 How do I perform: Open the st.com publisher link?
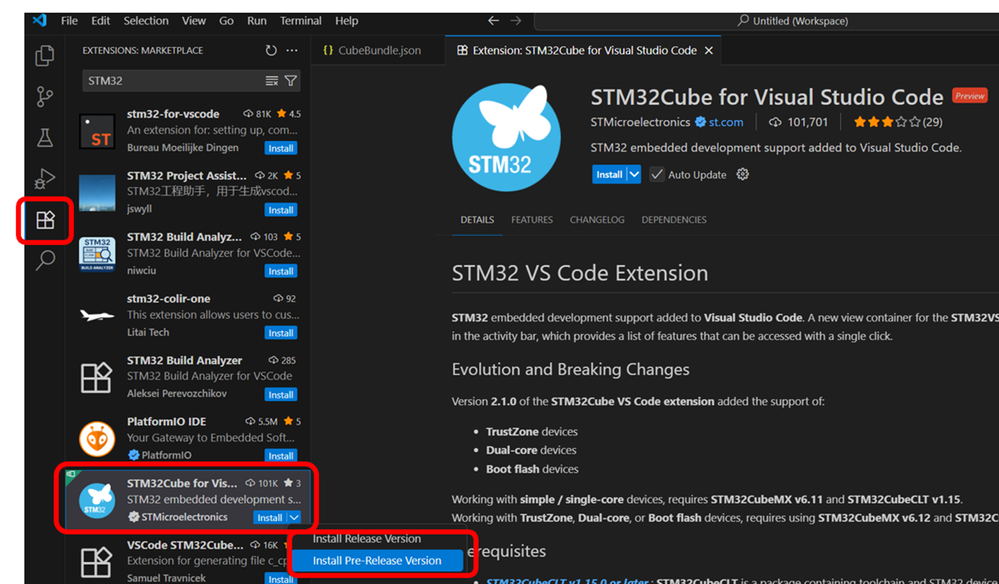pos(726,122)
